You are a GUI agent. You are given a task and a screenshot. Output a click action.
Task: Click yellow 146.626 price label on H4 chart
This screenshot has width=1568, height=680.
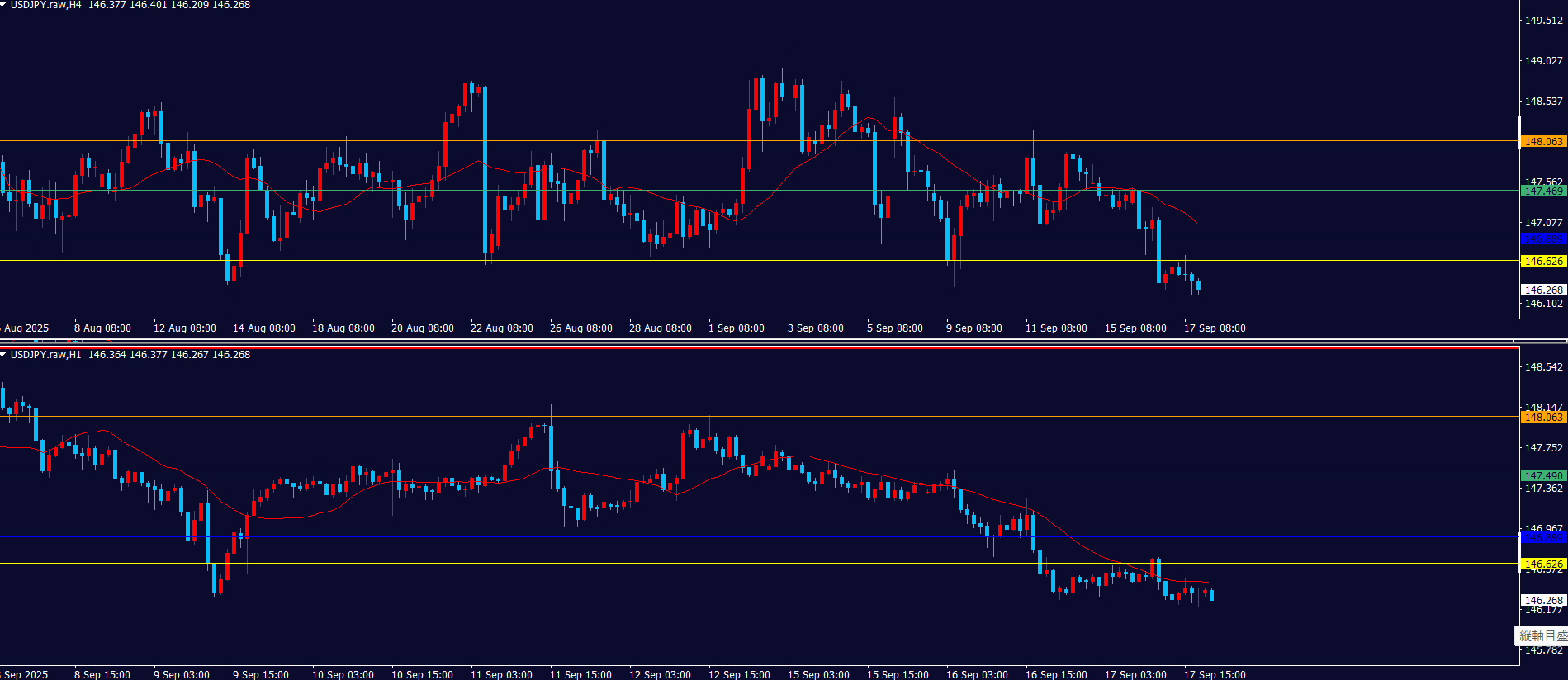tap(1542, 262)
